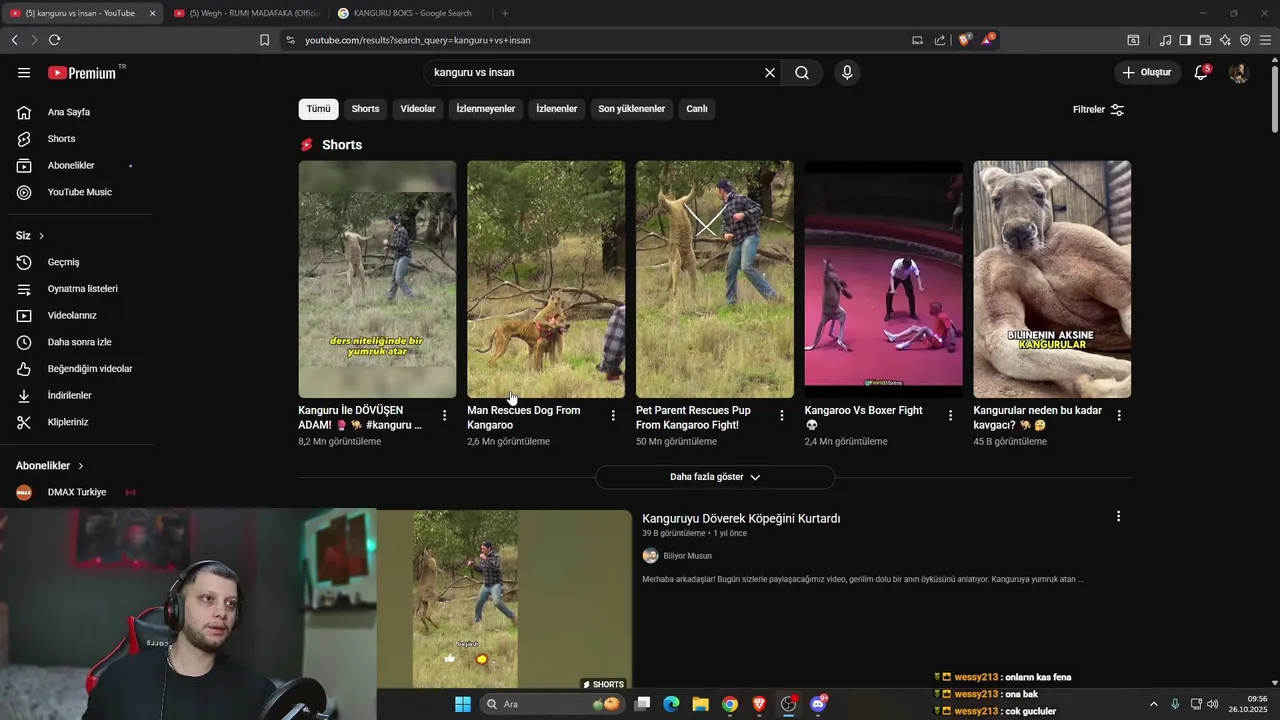The image size is (1280, 720).
Task: Open the Brave Wallet icon
Action: (1205, 40)
